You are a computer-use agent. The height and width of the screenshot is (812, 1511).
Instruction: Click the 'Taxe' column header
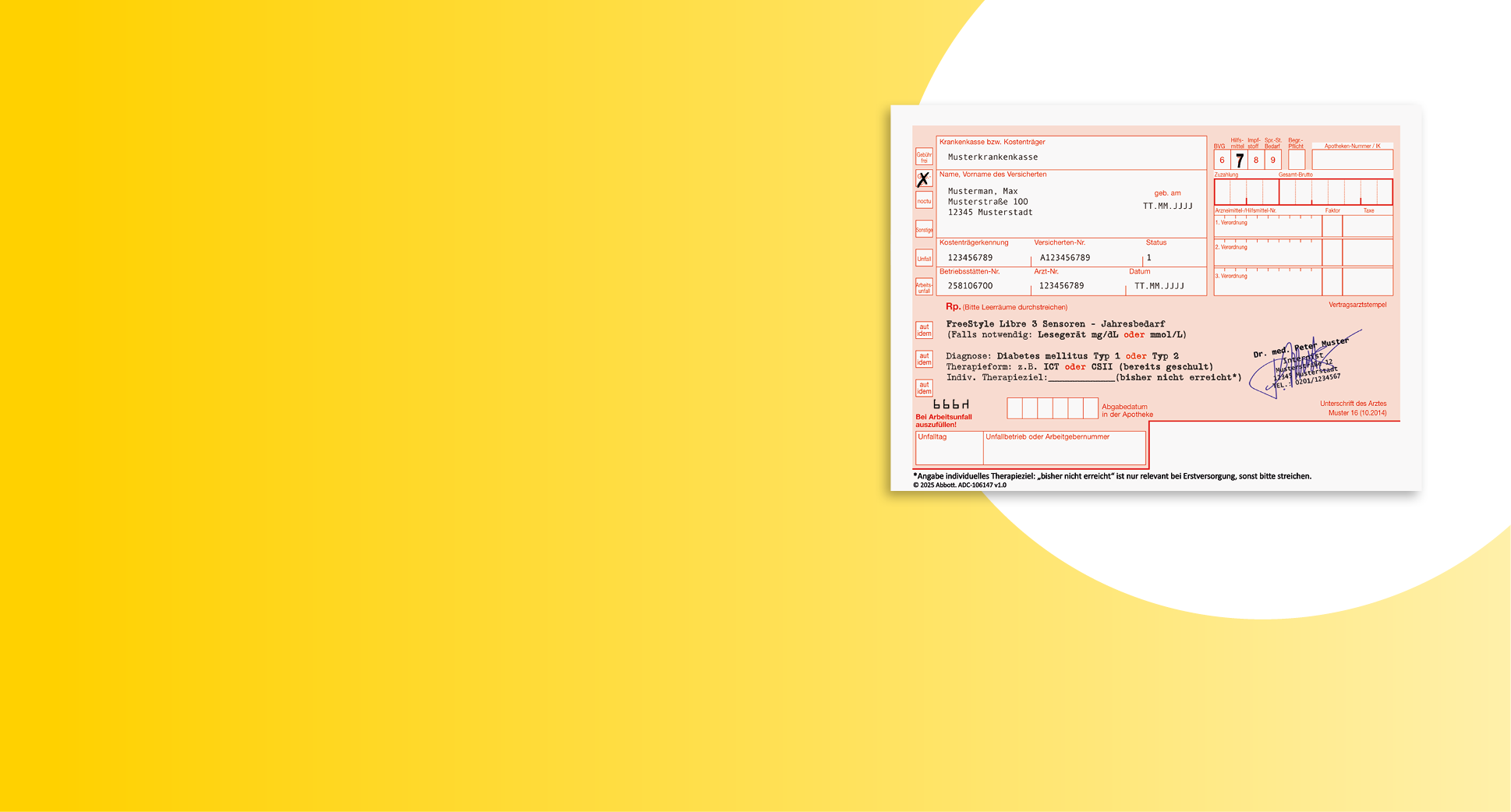[x=1368, y=210]
